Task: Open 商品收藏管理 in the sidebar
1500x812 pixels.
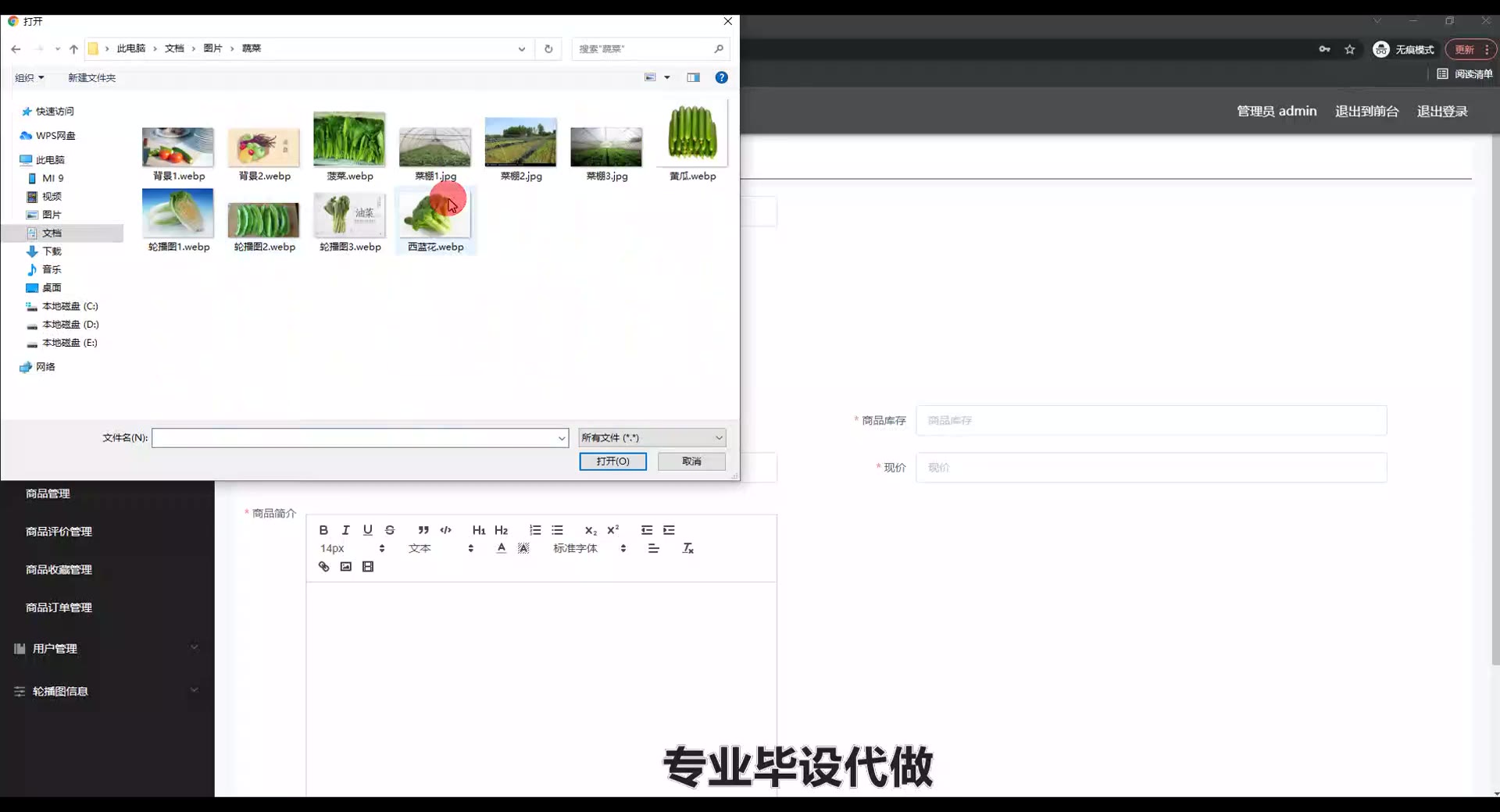Action: (x=59, y=570)
